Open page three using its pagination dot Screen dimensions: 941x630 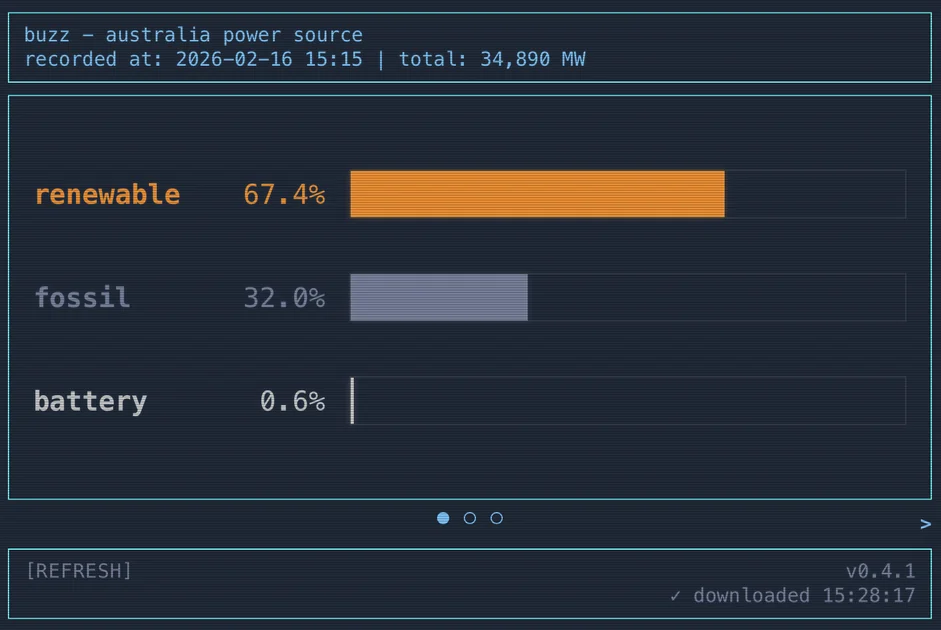tap(496, 518)
